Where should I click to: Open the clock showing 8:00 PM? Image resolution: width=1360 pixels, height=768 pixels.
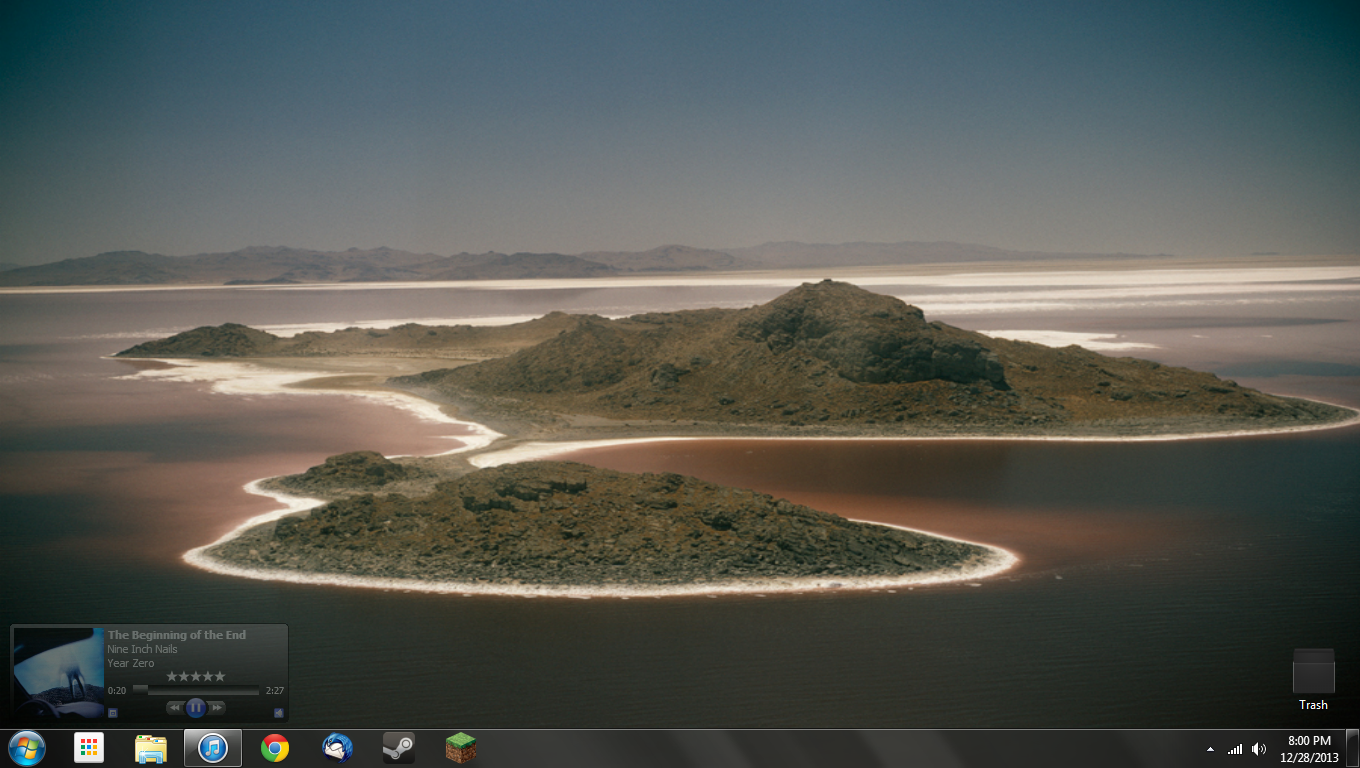click(x=1309, y=749)
